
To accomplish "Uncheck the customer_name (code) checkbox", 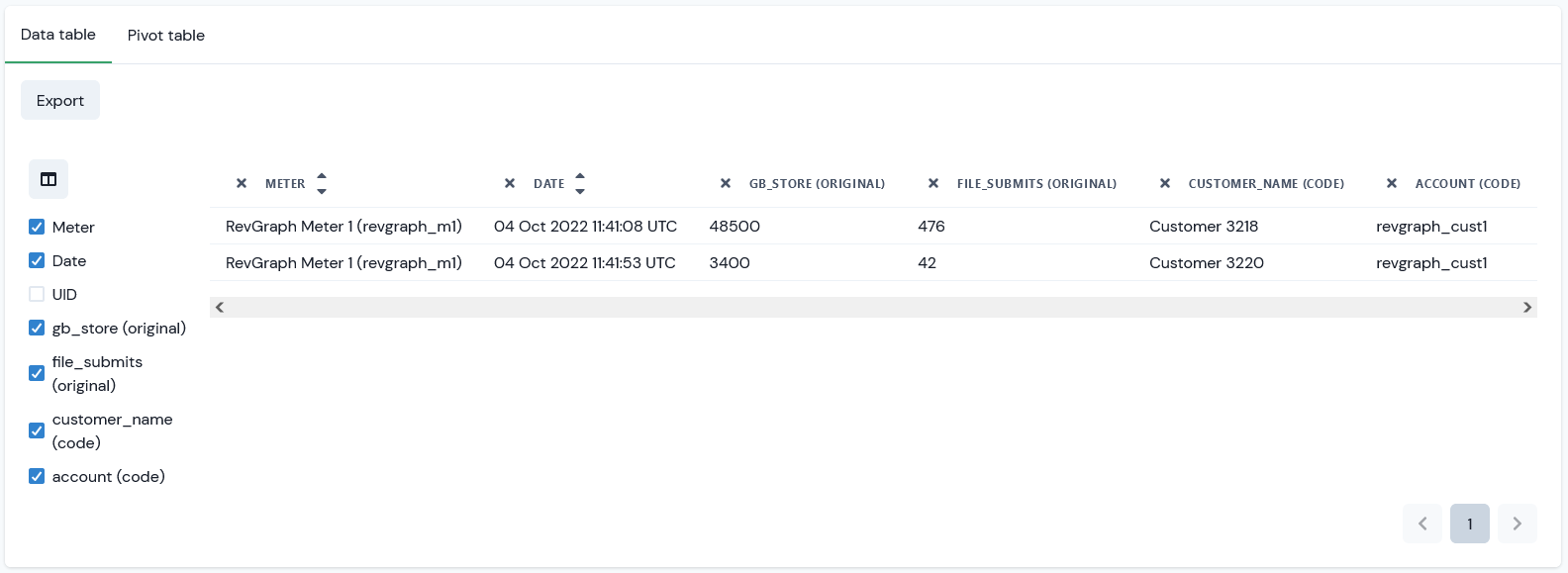I will pyautogui.click(x=37, y=430).
